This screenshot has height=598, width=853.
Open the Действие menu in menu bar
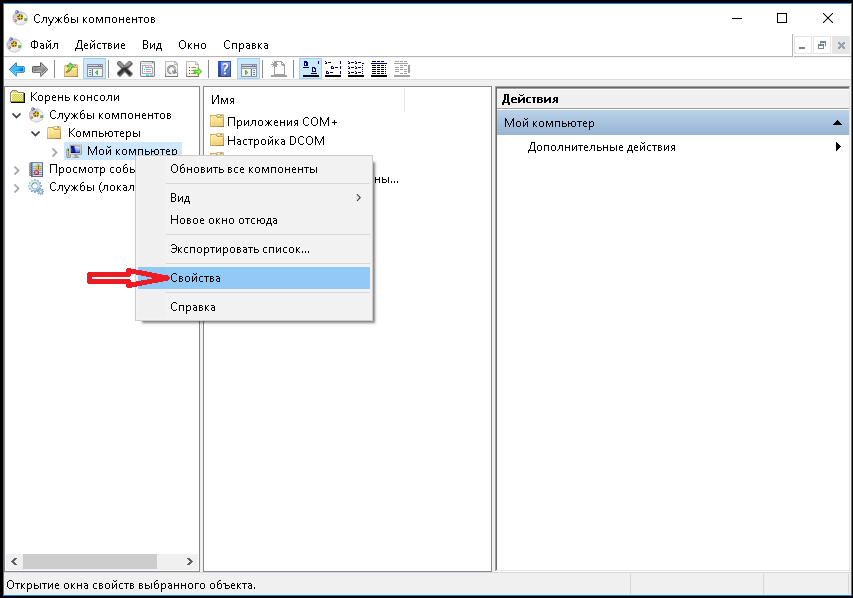point(100,45)
